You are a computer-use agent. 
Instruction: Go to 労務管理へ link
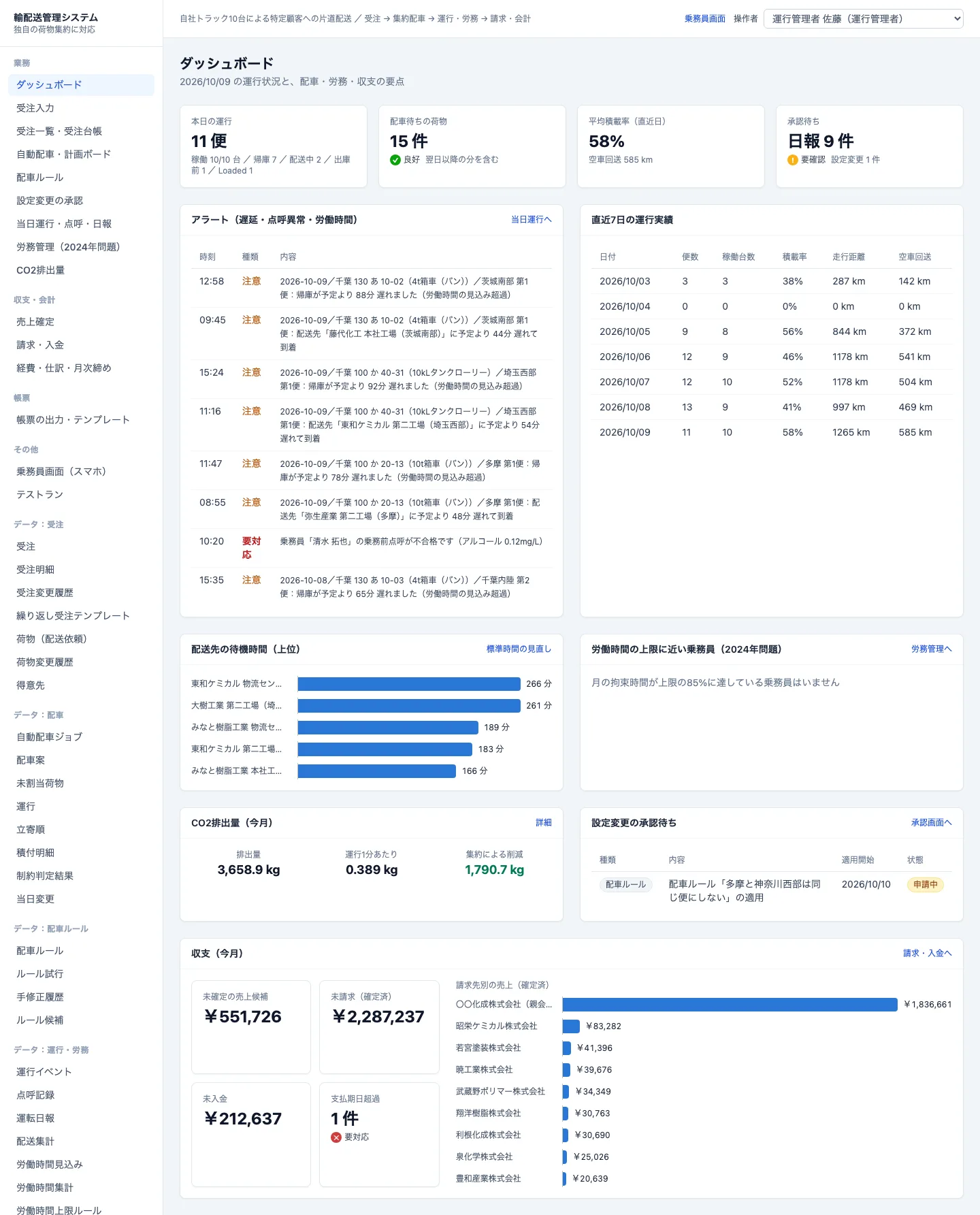click(932, 649)
